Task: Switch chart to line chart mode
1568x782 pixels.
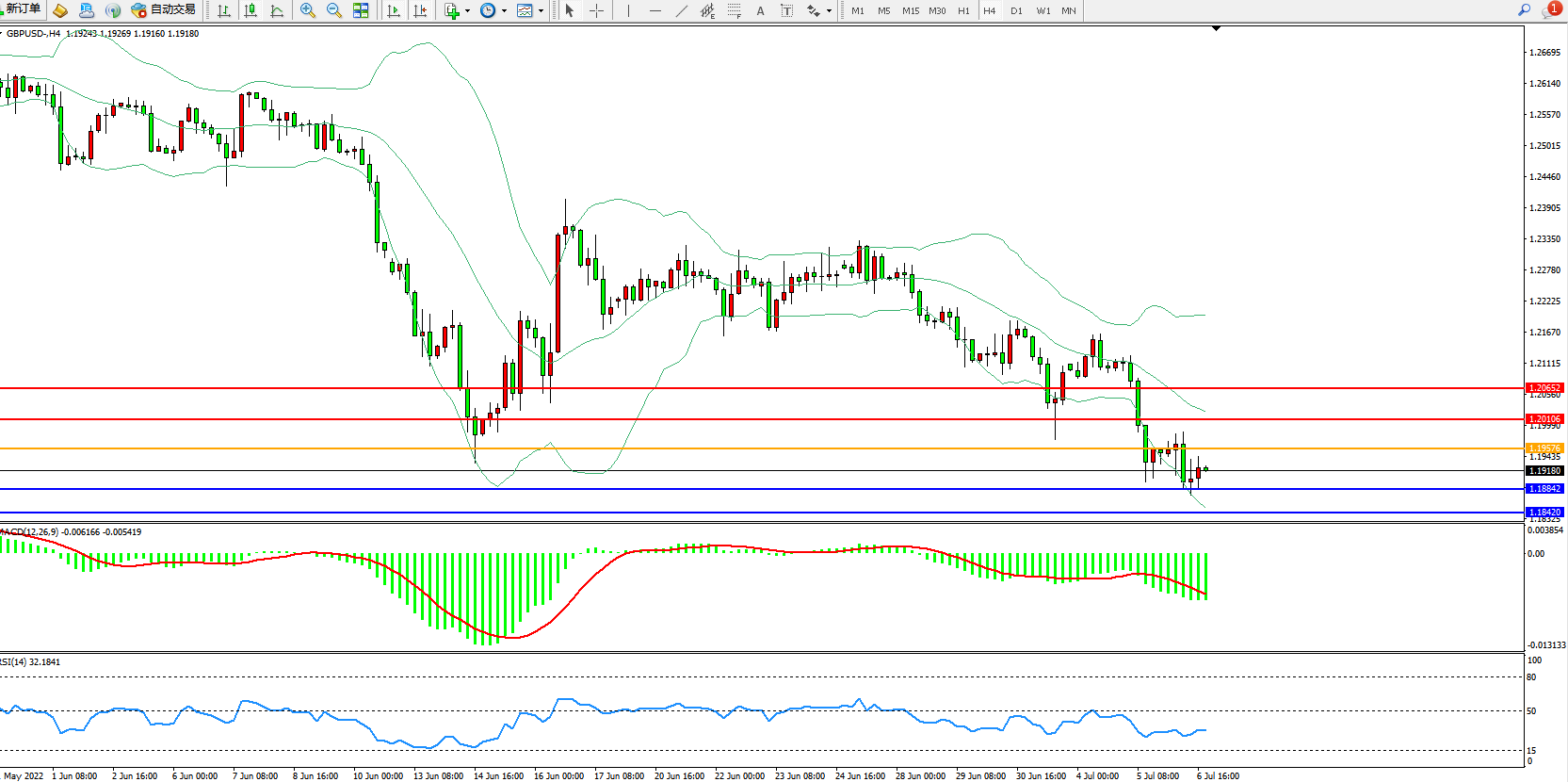Action: (x=277, y=11)
